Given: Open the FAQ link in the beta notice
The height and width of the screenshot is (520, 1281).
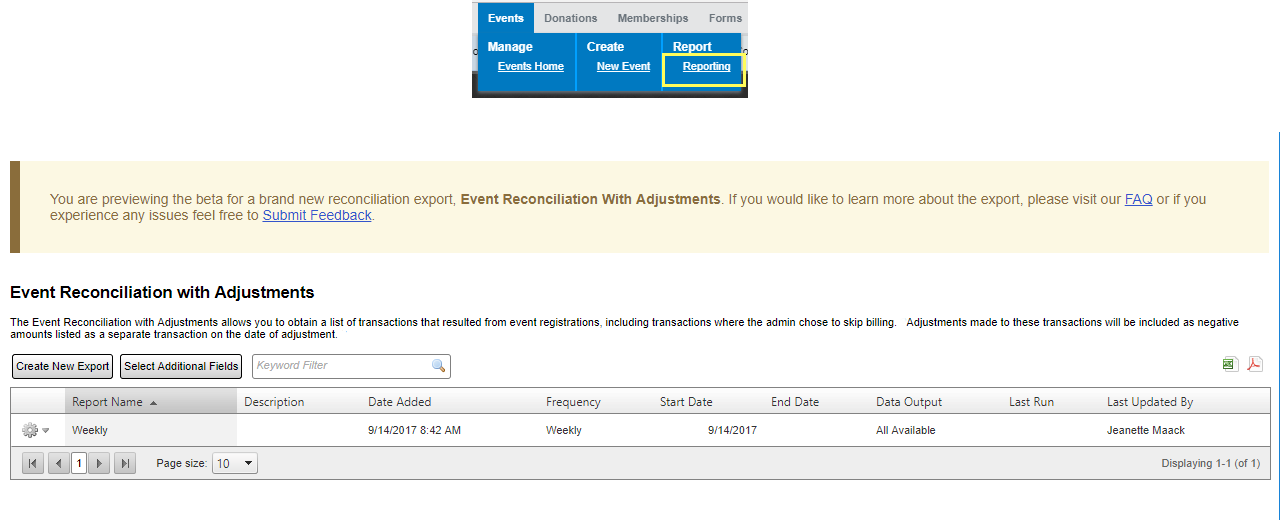Looking at the screenshot, I should (x=1138, y=199).
